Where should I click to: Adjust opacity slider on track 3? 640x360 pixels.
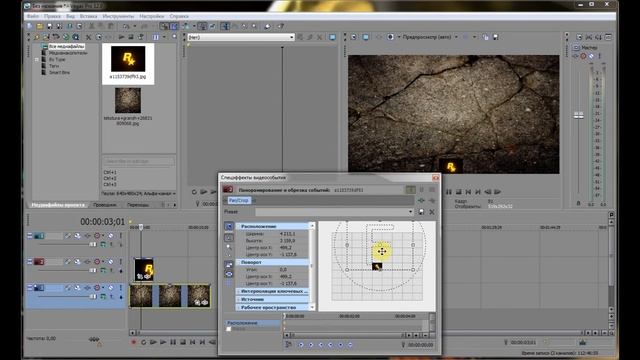click(x=93, y=297)
